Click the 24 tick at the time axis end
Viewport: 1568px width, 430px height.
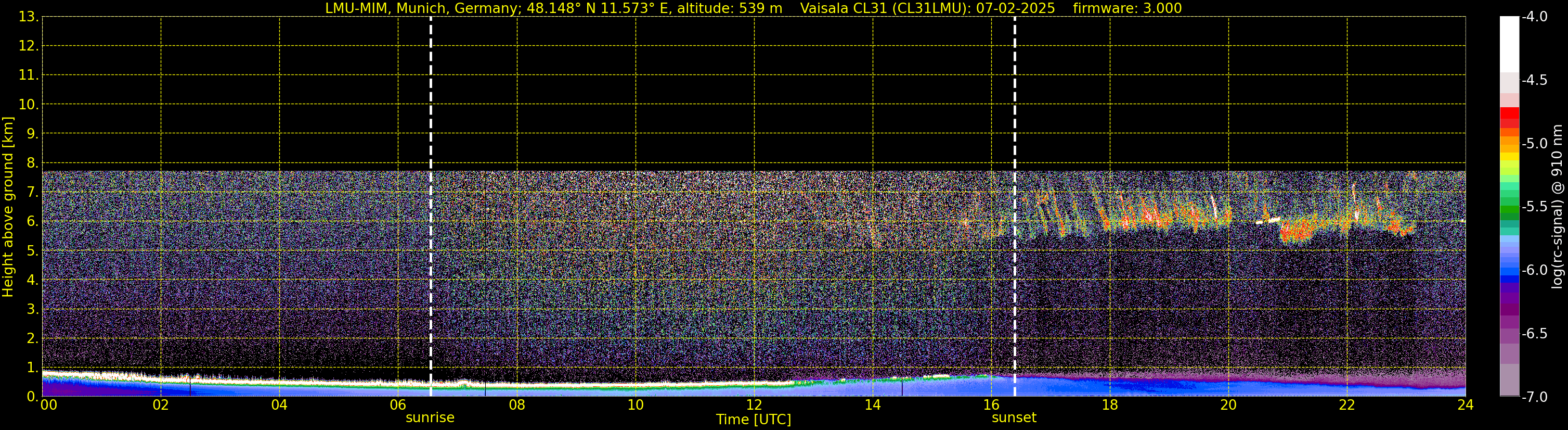(1465, 406)
